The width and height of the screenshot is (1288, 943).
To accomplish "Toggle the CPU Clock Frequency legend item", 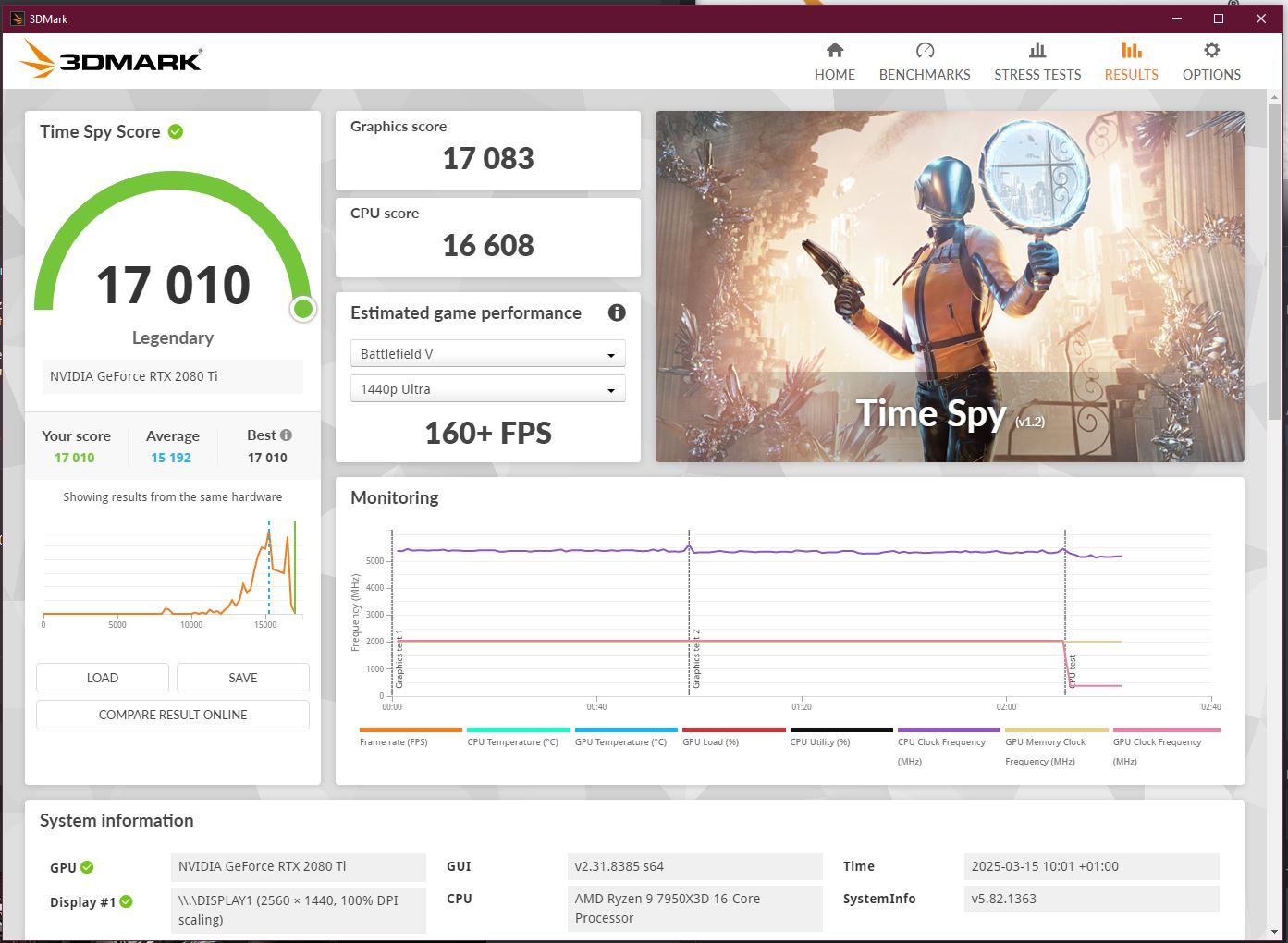I will [x=949, y=747].
